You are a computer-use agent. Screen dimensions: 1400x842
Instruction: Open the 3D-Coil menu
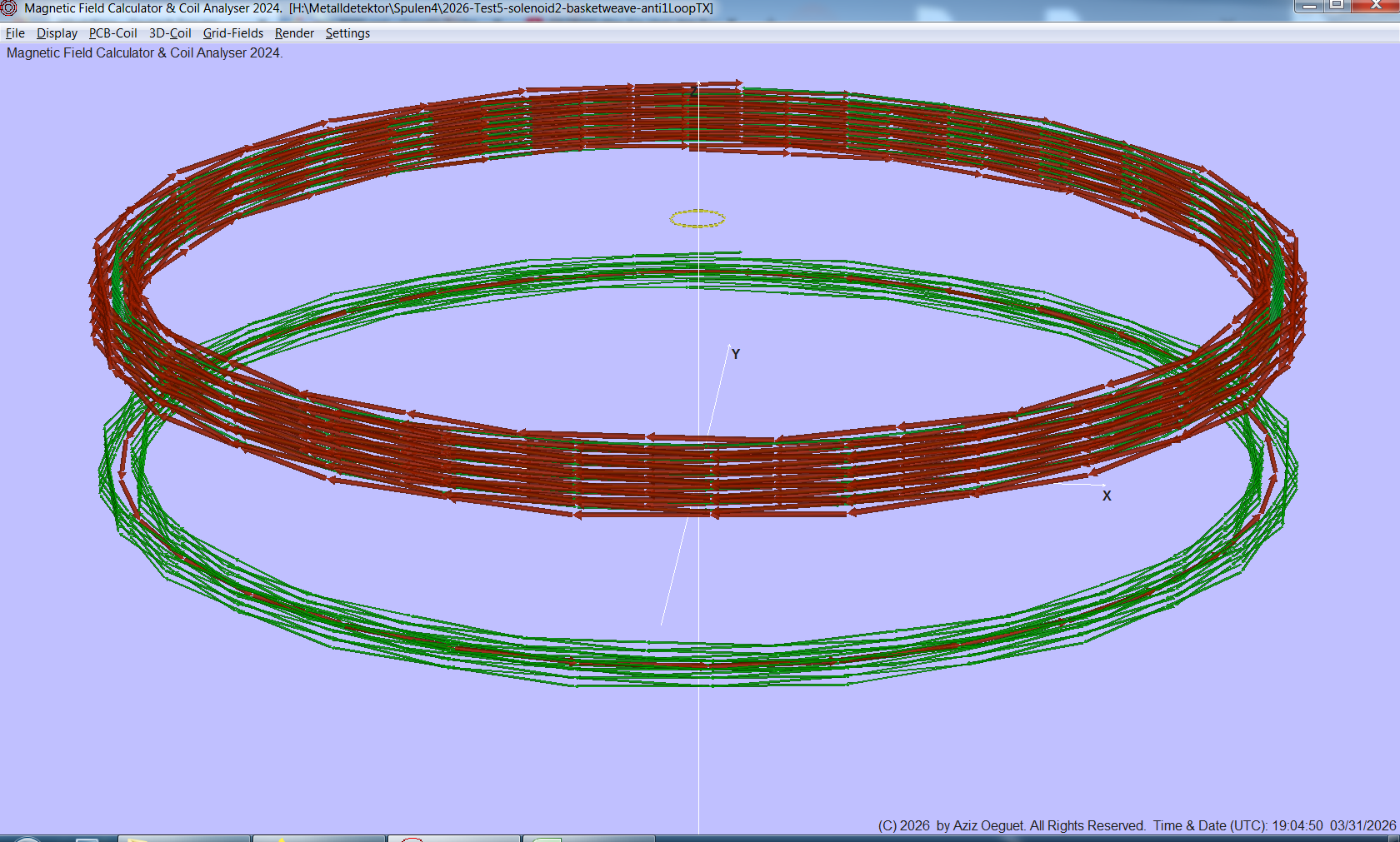[169, 33]
